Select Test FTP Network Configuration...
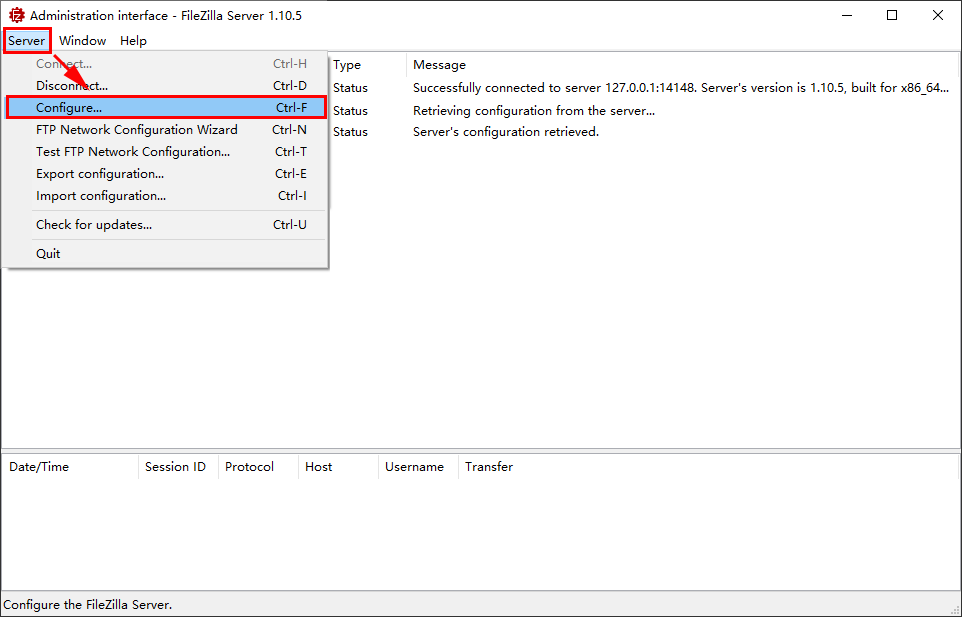 [166, 152]
